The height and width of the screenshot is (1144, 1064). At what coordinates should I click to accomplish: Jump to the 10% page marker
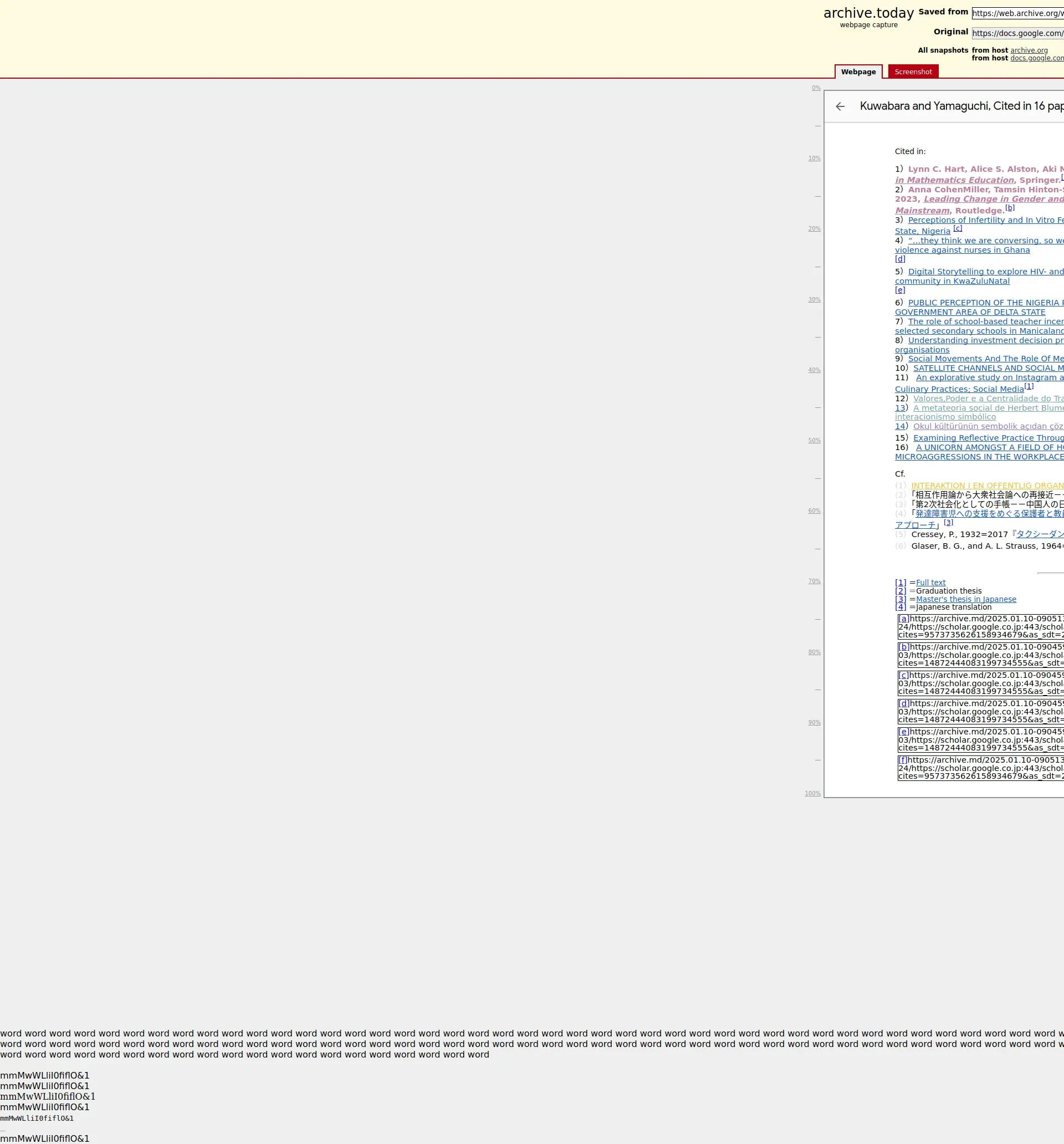(x=814, y=159)
